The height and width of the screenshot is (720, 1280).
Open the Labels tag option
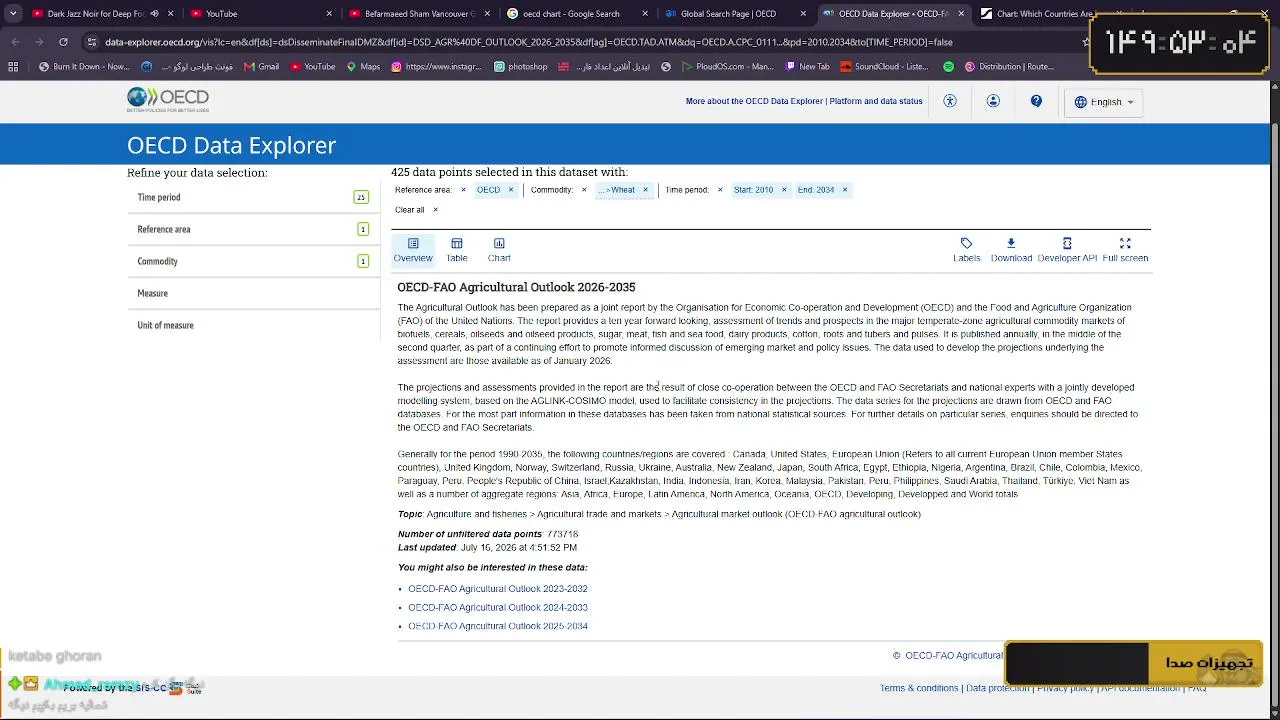(966, 250)
